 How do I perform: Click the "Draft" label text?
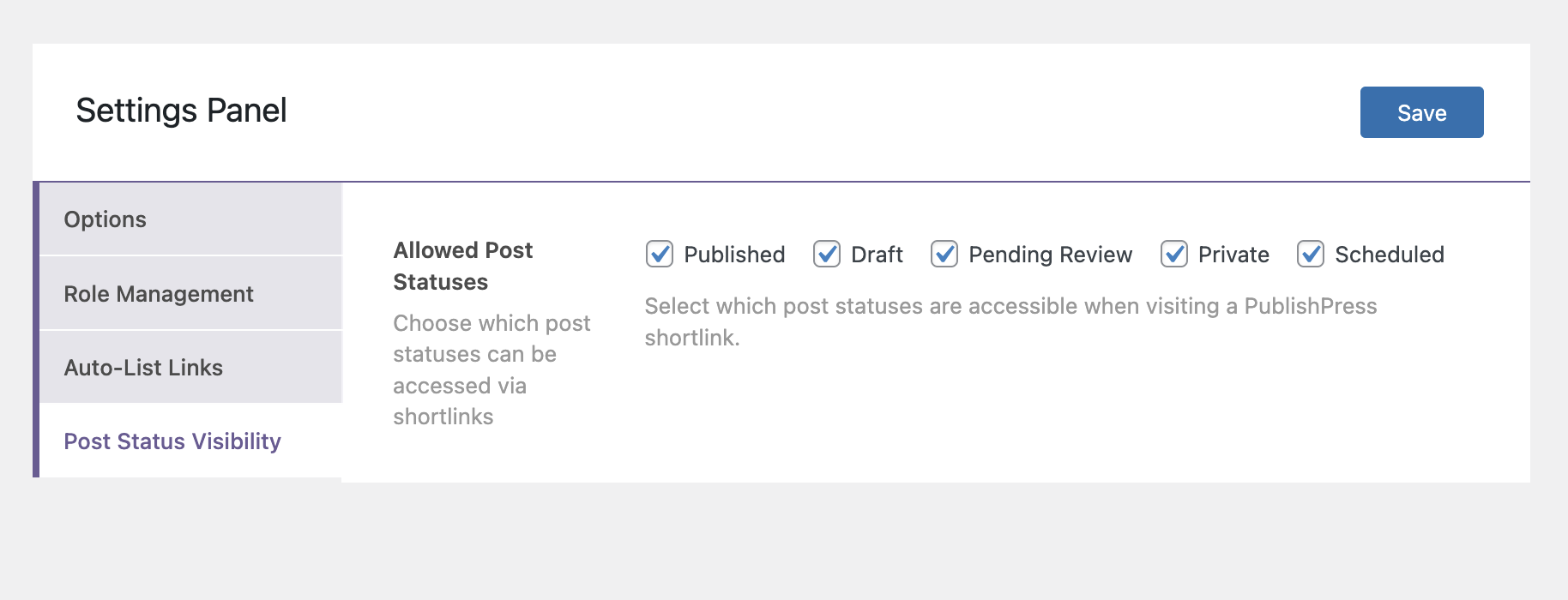point(877,255)
